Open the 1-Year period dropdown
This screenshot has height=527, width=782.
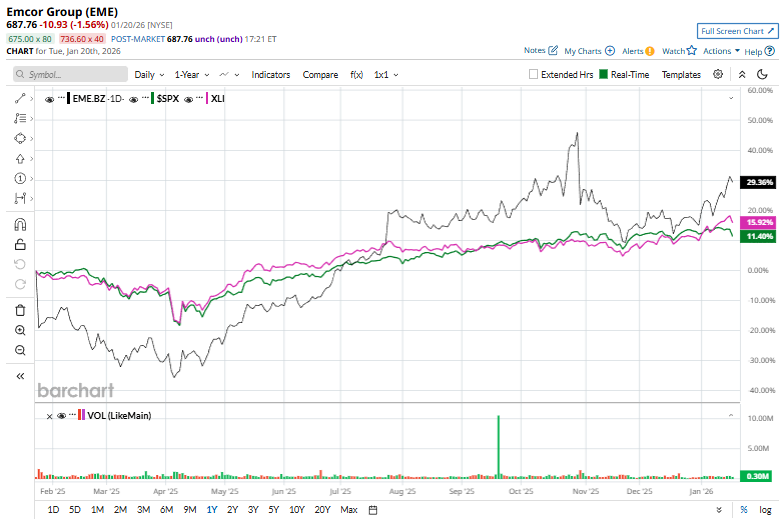(192, 74)
